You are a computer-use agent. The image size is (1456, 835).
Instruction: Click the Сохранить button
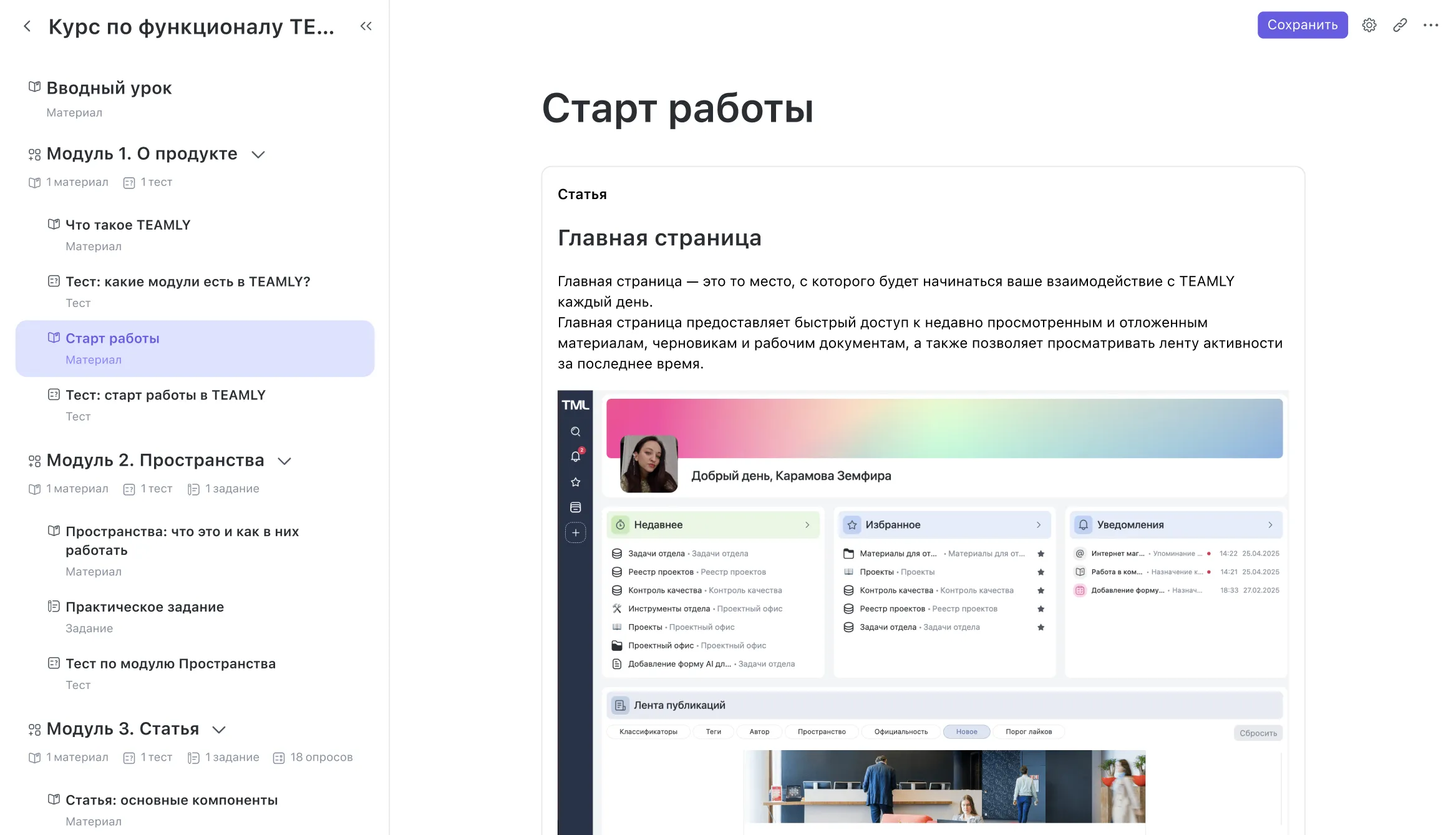coord(1302,25)
